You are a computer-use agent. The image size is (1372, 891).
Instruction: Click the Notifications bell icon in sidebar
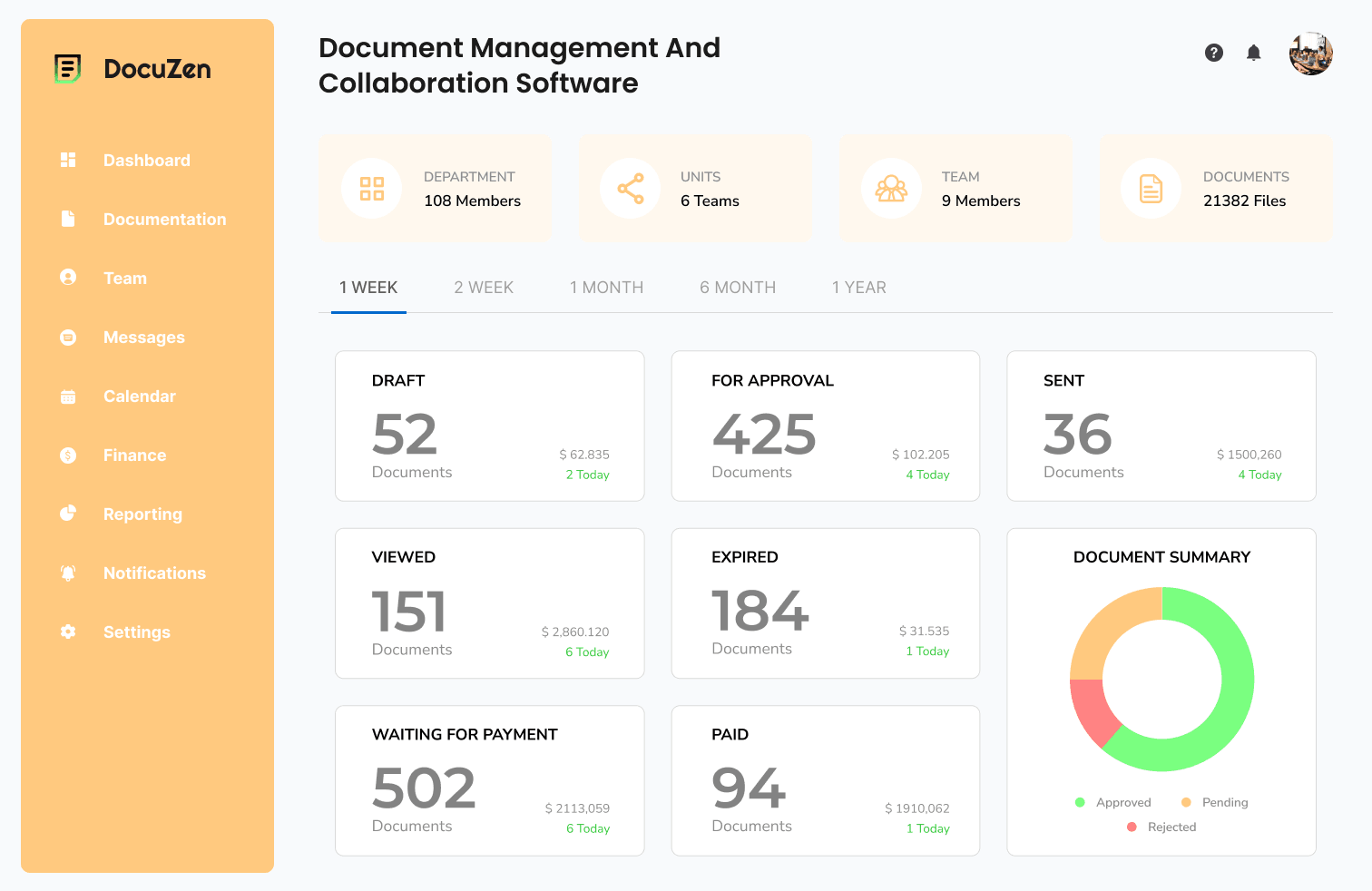point(68,573)
